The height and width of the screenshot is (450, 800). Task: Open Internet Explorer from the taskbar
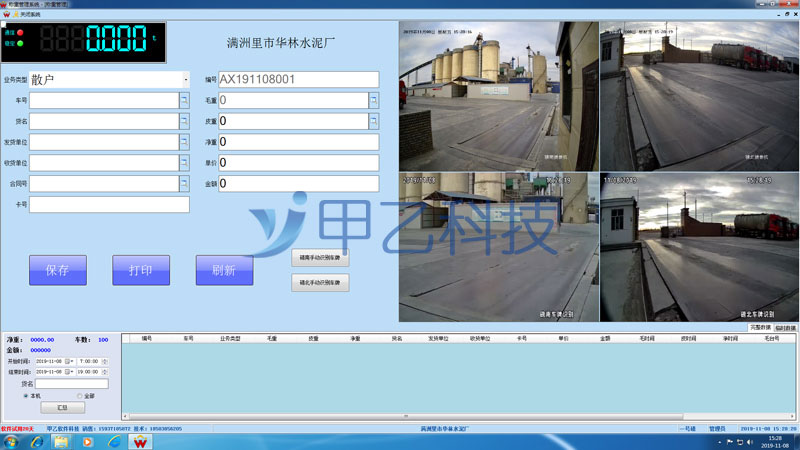pyautogui.click(x=36, y=441)
